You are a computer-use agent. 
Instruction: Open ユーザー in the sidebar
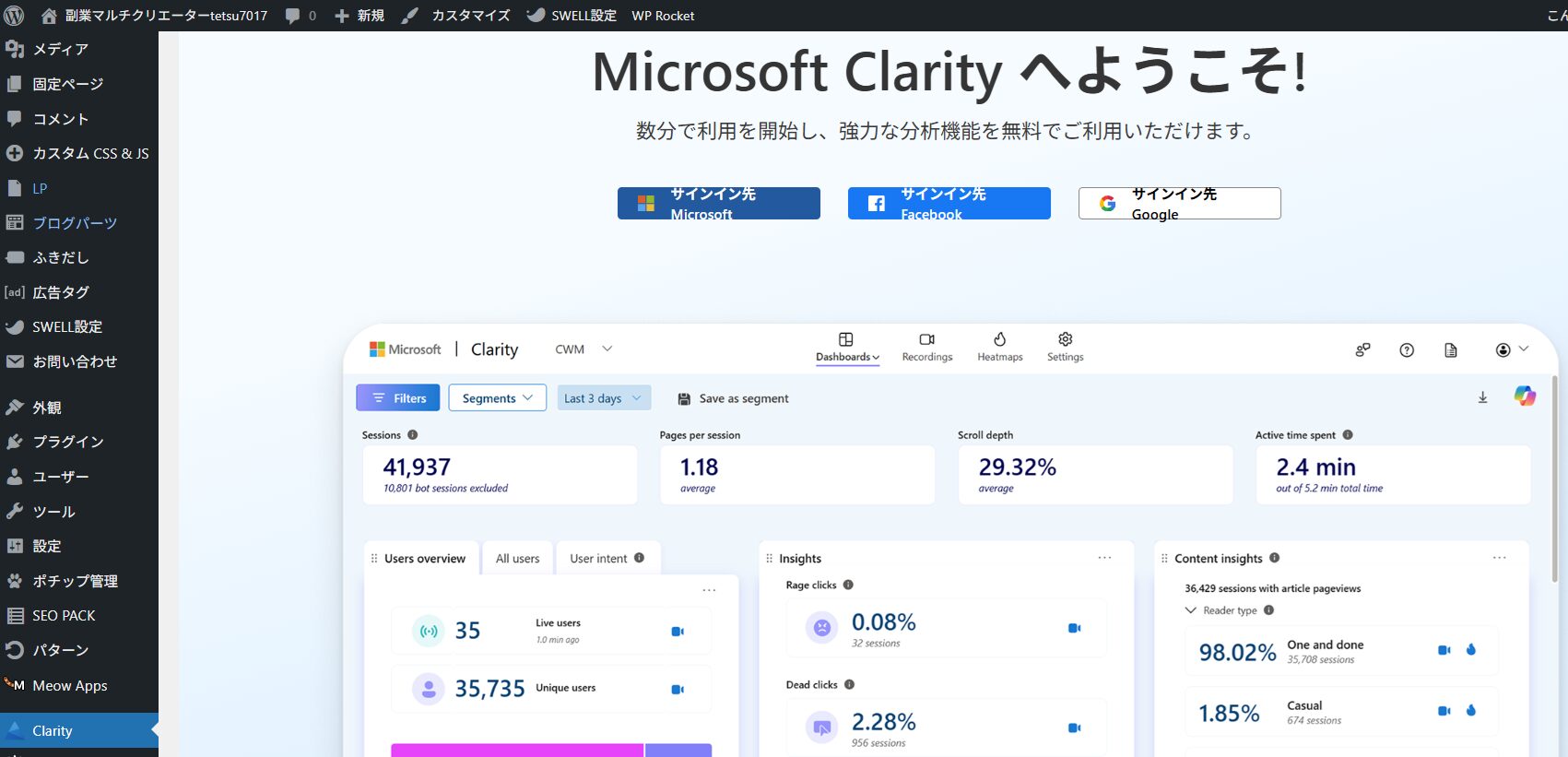pos(79,477)
